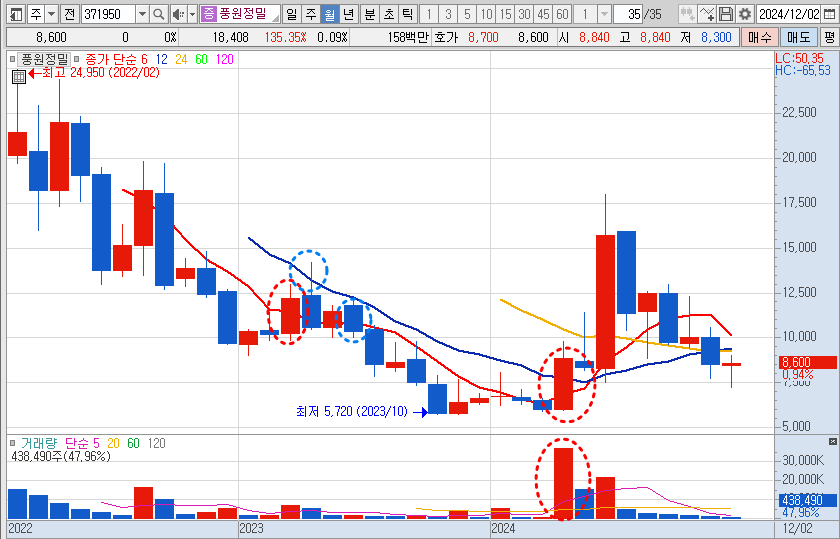Click the 단순 5 volume average label
The image size is (840, 539).
pyautogui.click(x=82, y=444)
